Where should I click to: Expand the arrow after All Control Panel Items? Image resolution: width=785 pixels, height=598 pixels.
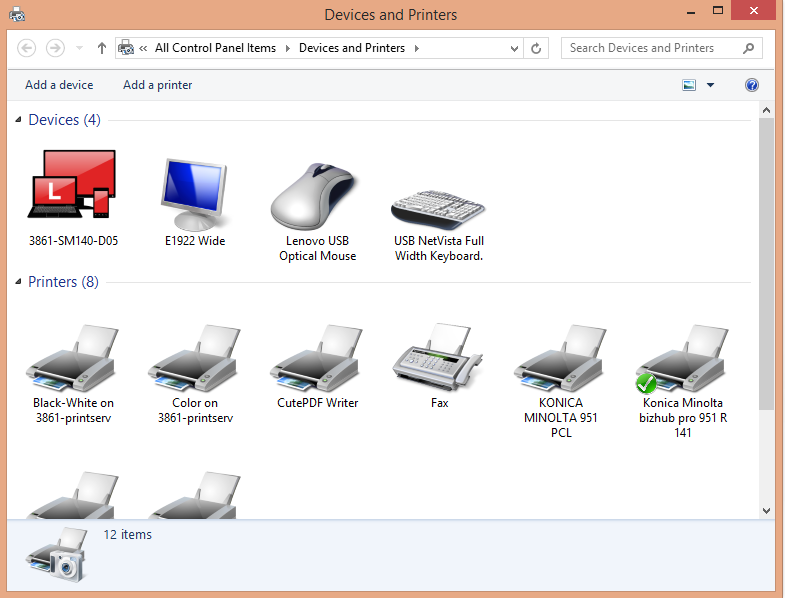tap(287, 49)
